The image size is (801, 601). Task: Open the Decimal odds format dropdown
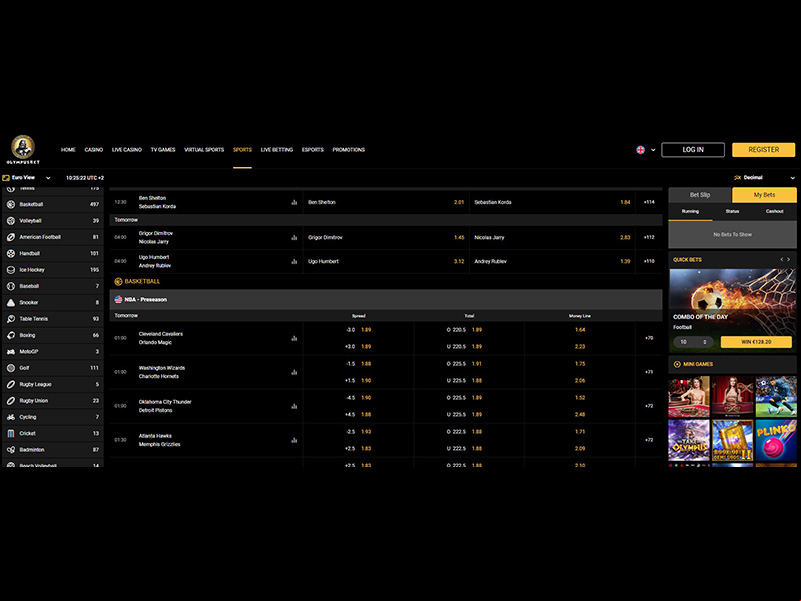(x=765, y=178)
